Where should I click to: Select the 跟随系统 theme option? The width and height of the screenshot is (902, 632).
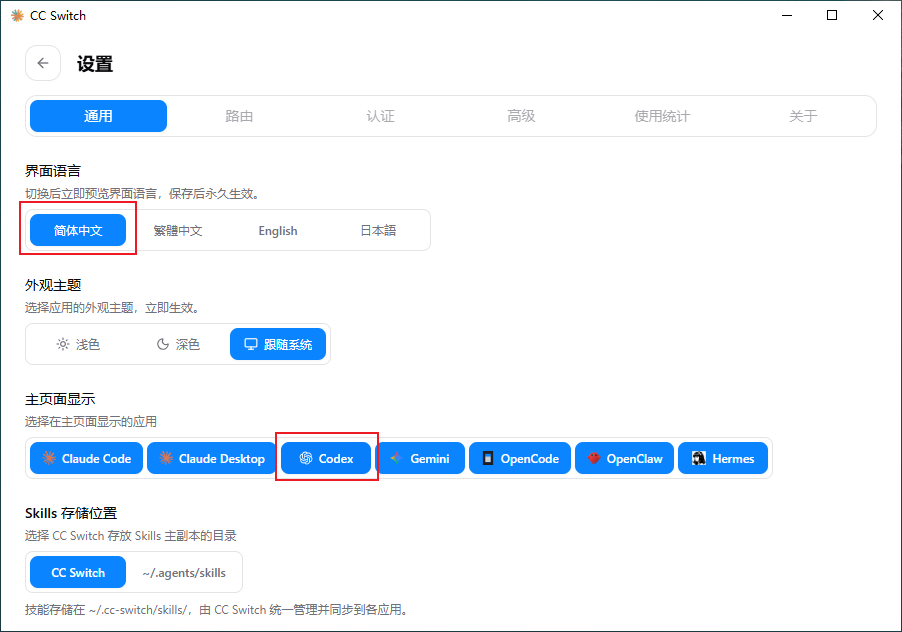278,344
